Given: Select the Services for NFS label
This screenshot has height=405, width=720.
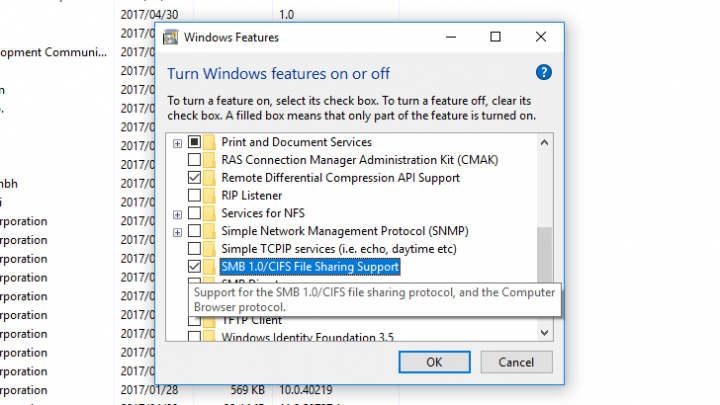Looking at the screenshot, I should 263,213.
